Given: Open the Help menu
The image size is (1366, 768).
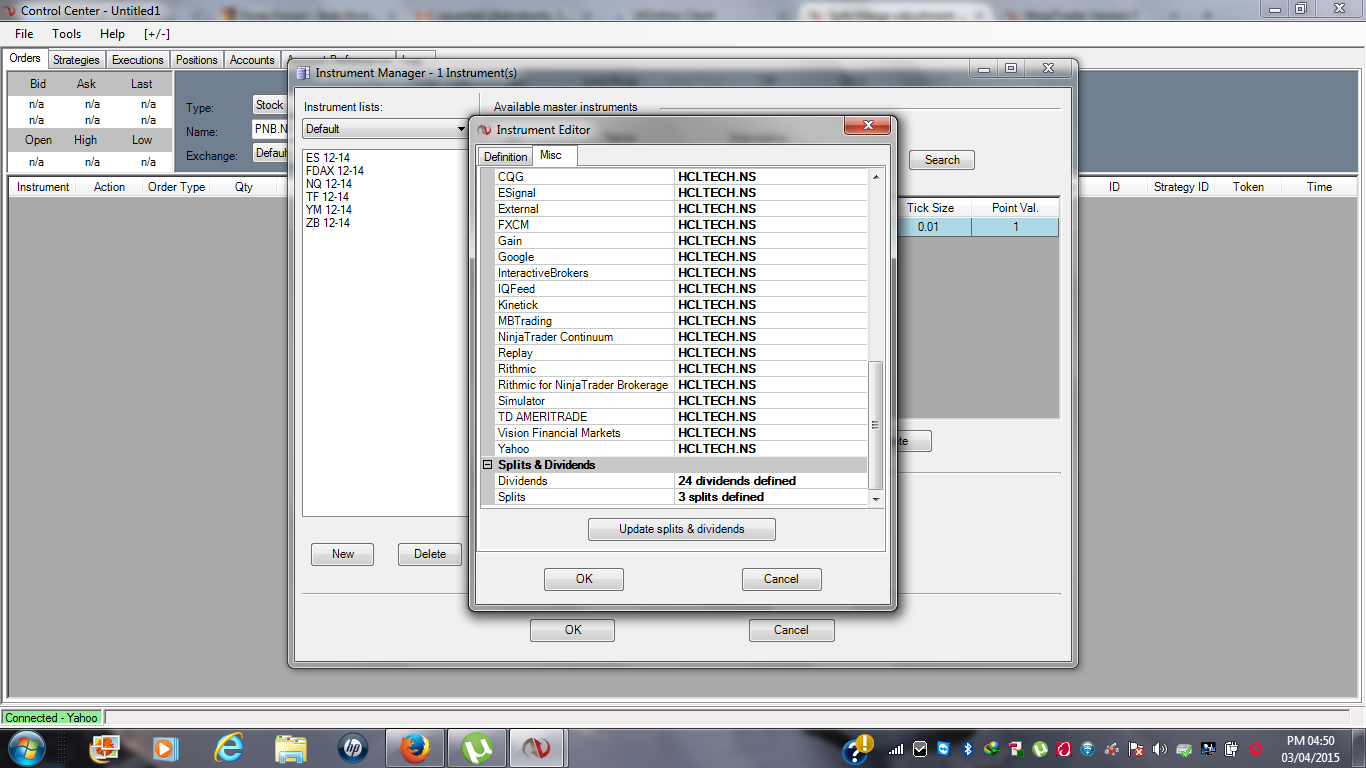Looking at the screenshot, I should coord(112,34).
